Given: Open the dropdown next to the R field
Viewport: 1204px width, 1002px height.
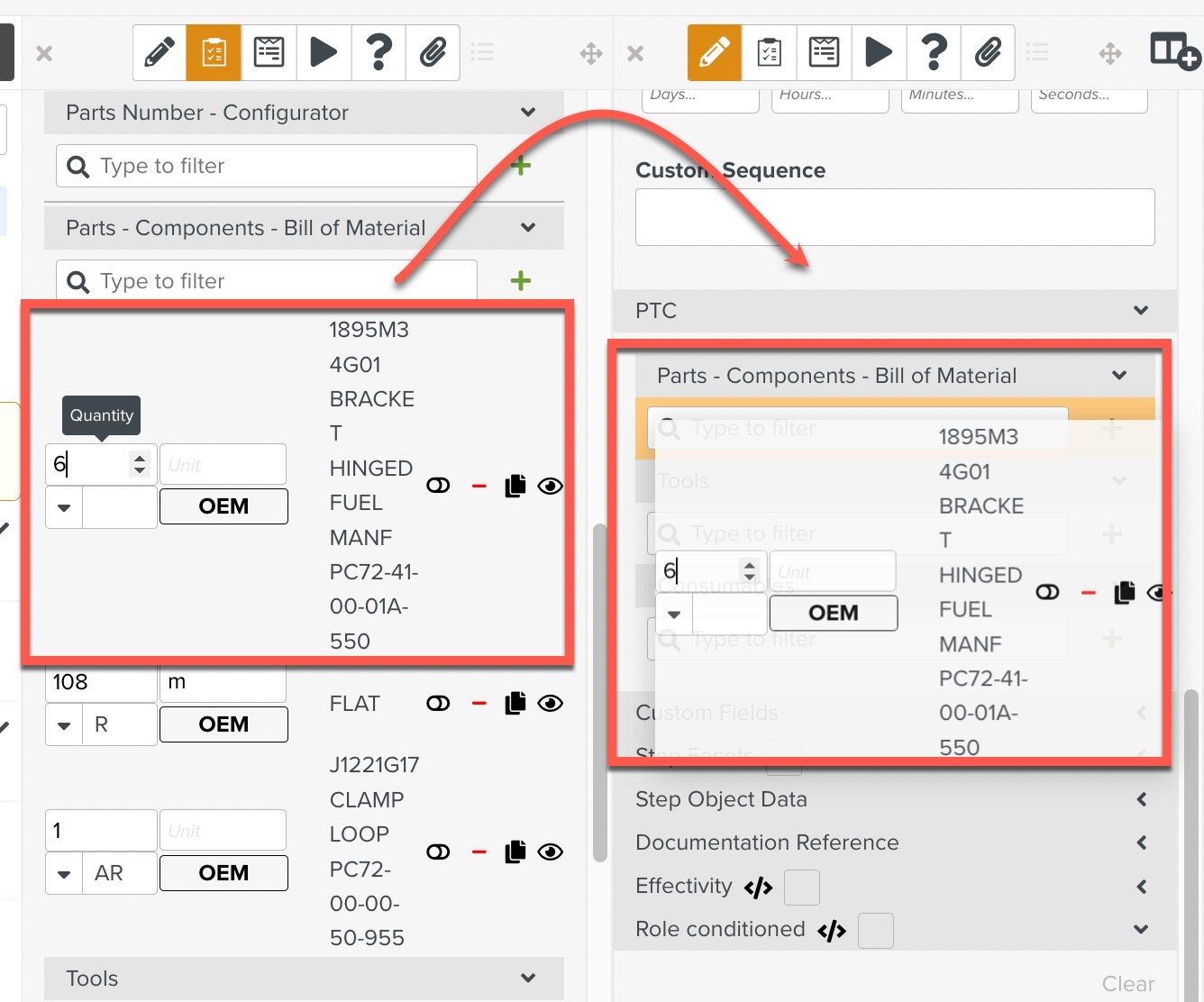Looking at the screenshot, I should click(64, 725).
